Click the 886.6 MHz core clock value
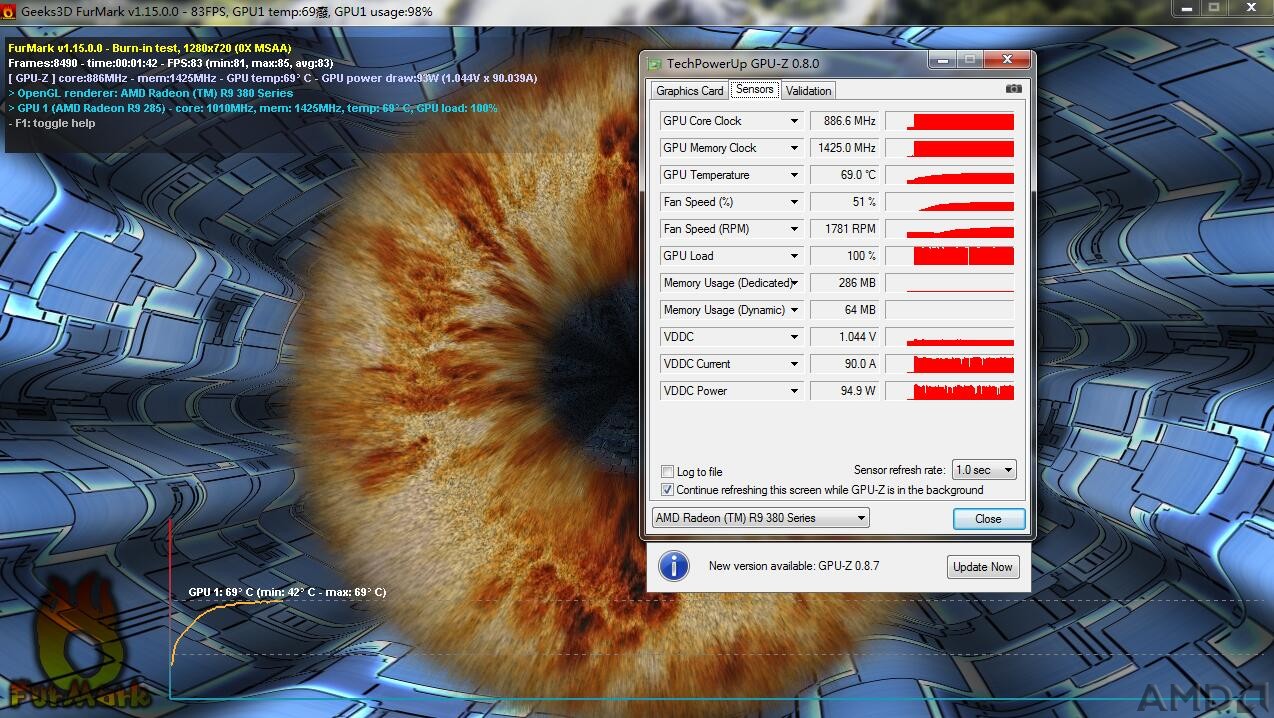The height and width of the screenshot is (718, 1274). click(845, 121)
